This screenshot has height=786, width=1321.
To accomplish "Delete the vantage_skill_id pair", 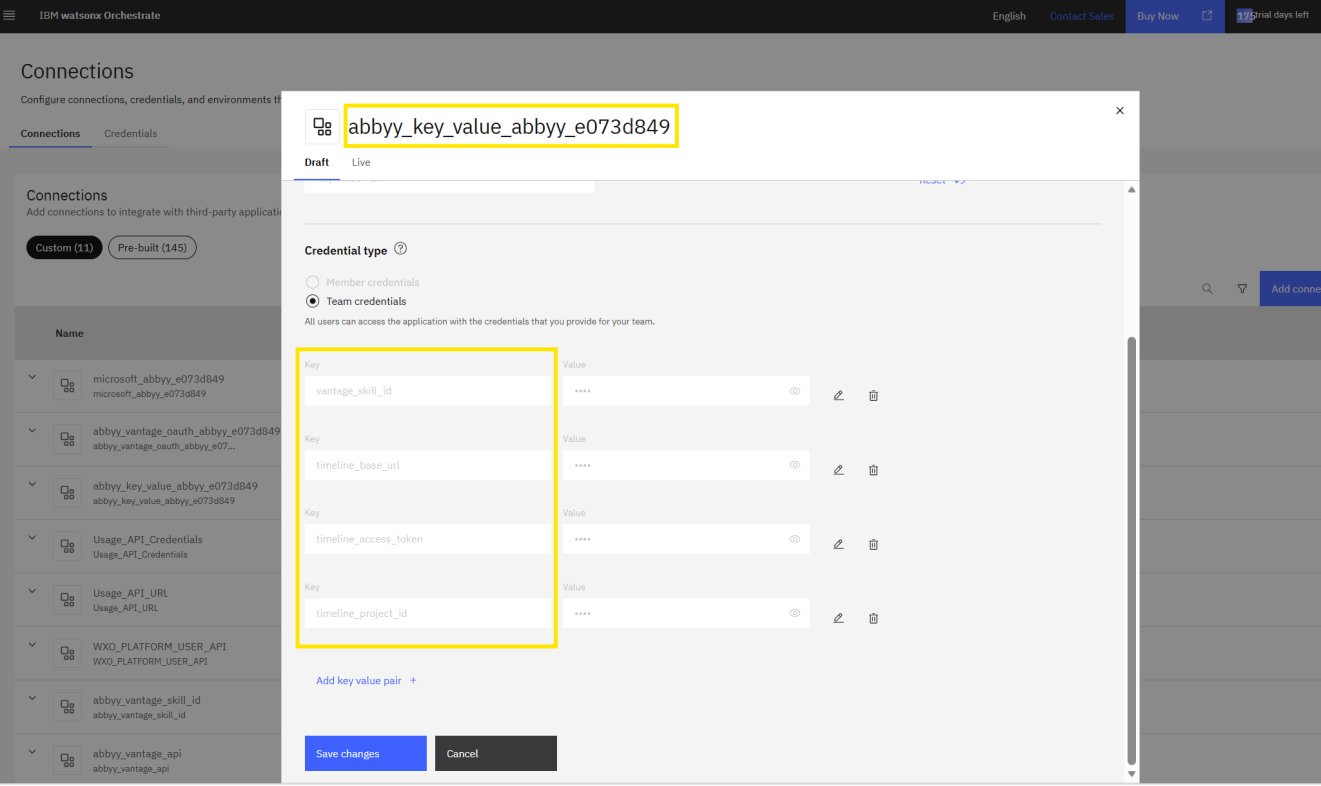I will [873, 395].
